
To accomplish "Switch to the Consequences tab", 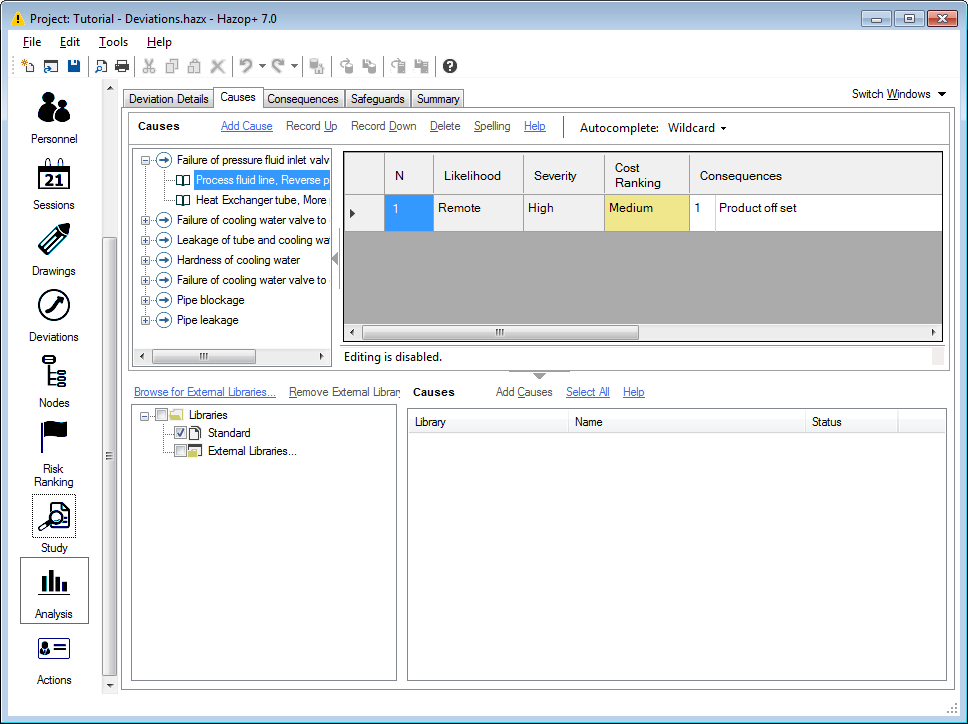I will 303,99.
